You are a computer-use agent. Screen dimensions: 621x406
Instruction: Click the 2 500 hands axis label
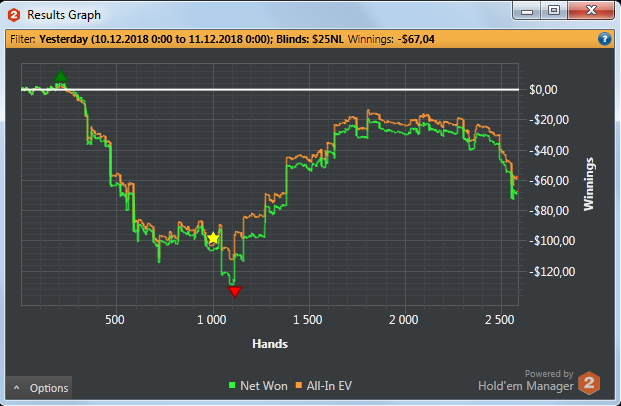499,320
